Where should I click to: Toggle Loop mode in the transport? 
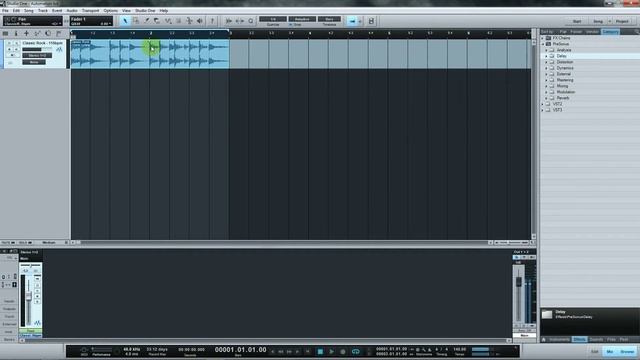pos(356,351)
